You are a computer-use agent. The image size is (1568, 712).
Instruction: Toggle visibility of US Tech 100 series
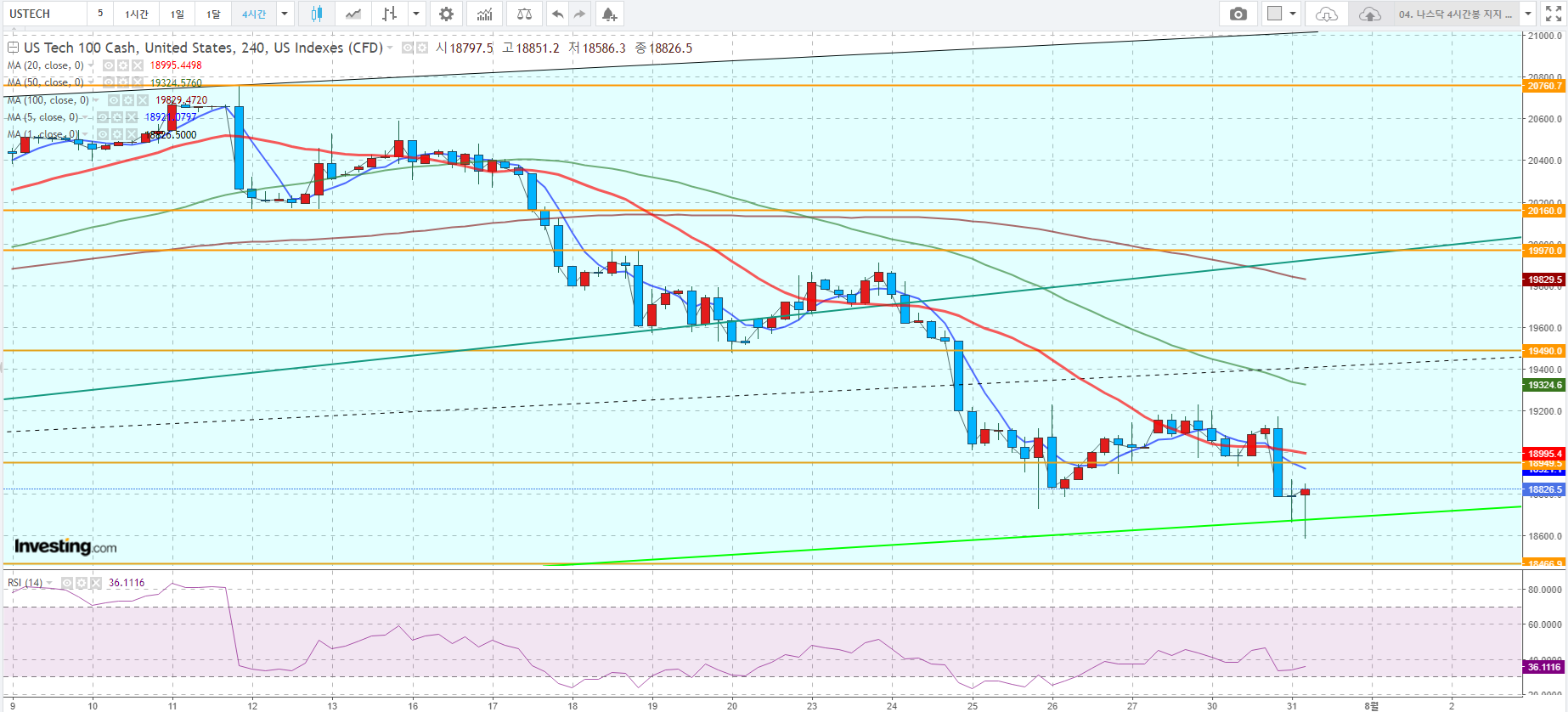click(x=408, y=48)
